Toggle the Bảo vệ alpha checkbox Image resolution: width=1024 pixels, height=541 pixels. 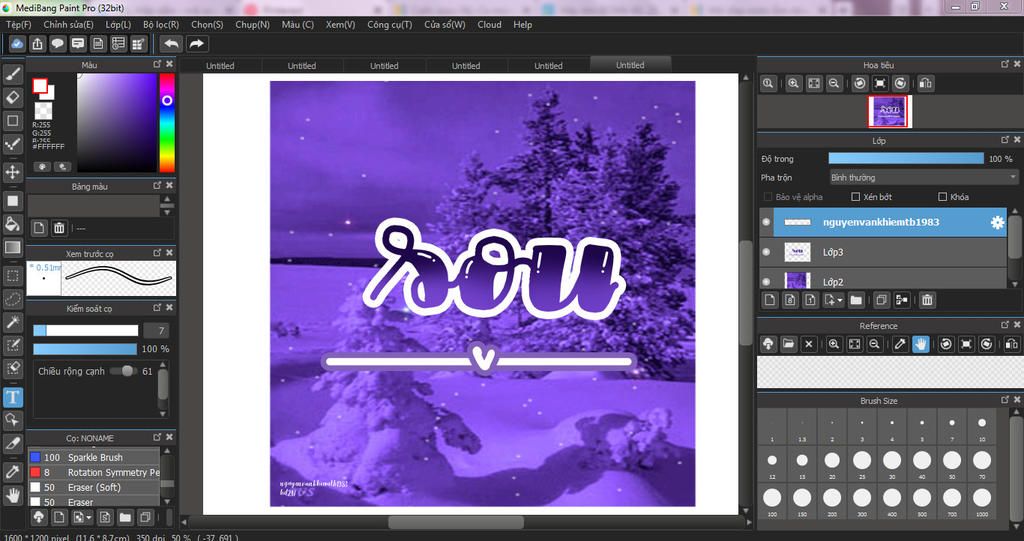click(768, 197)
